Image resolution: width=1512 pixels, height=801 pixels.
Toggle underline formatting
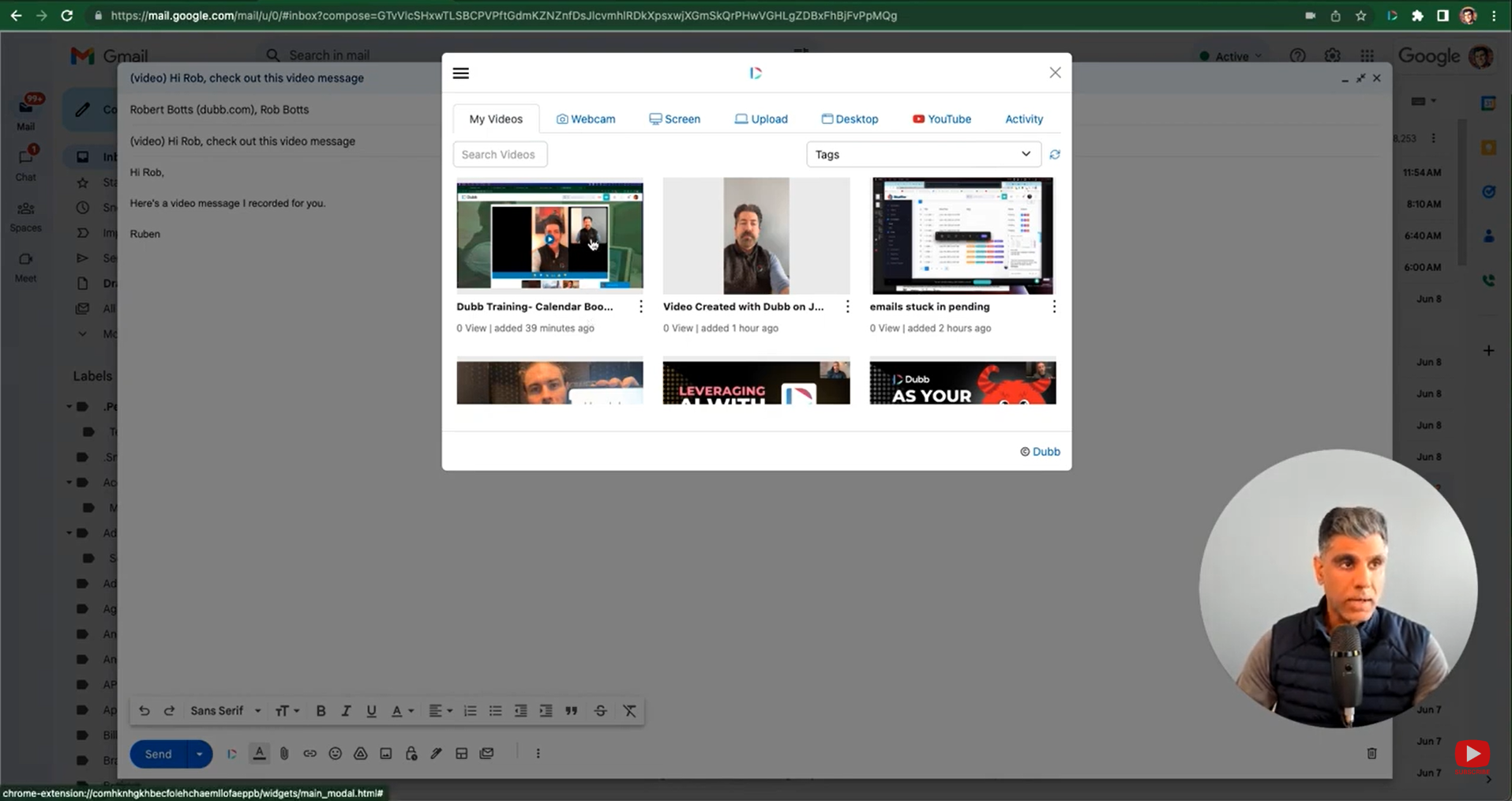pyautogui.click(x=371, y=711)
